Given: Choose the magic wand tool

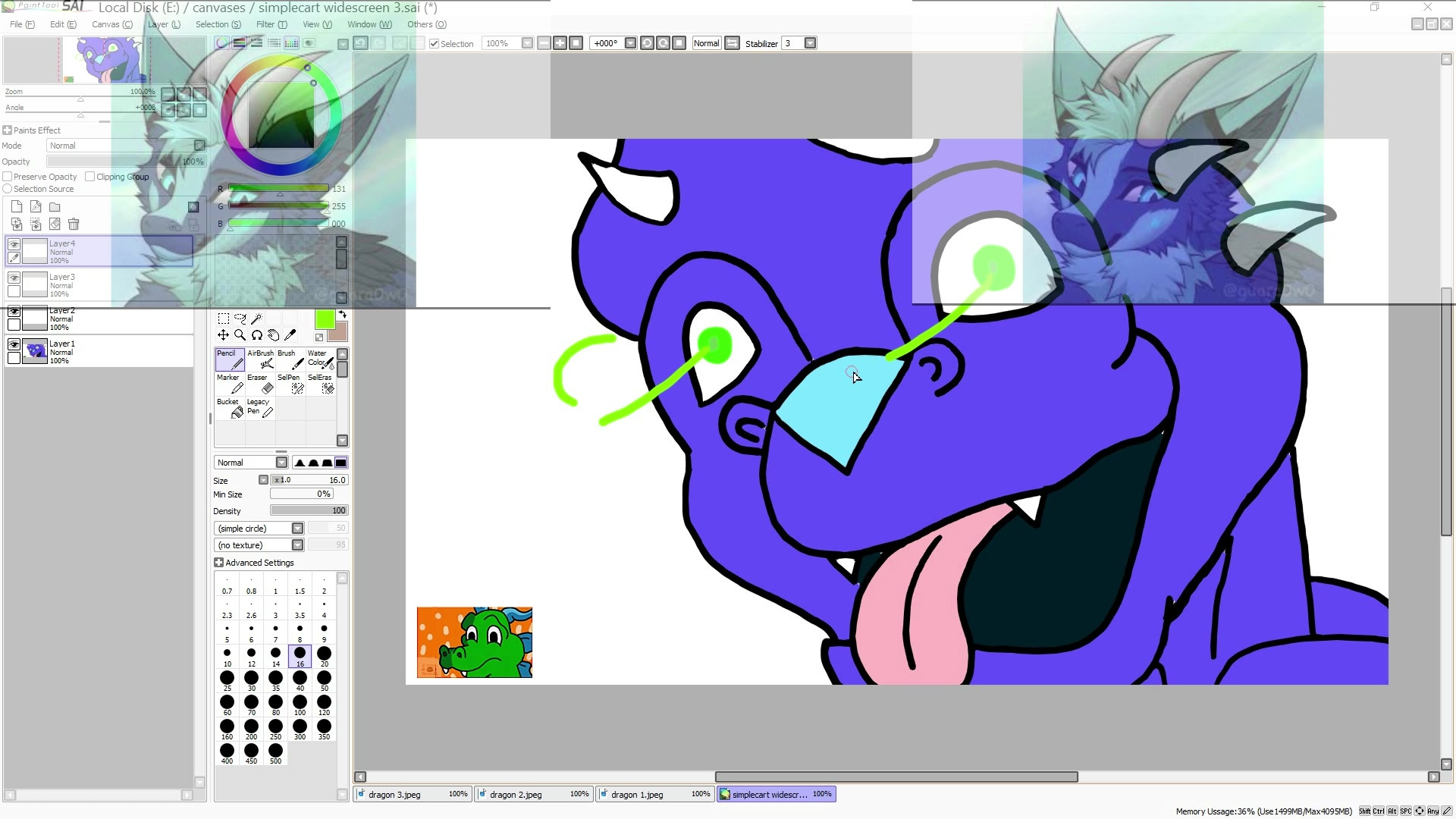Looking at the screenshot, I should pyautogui.click(x=257, y=318).
